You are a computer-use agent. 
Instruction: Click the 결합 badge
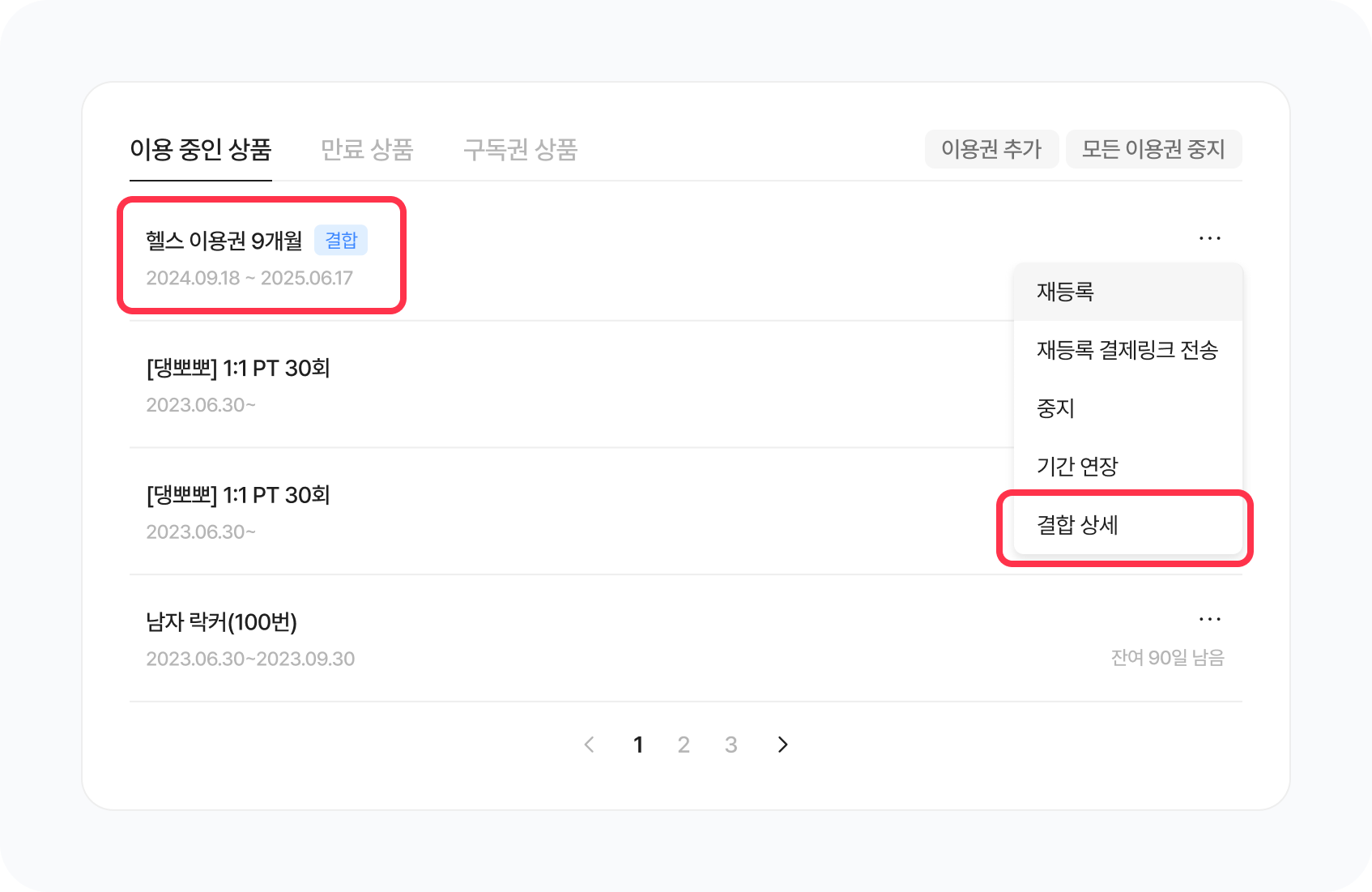click(341, 241)
